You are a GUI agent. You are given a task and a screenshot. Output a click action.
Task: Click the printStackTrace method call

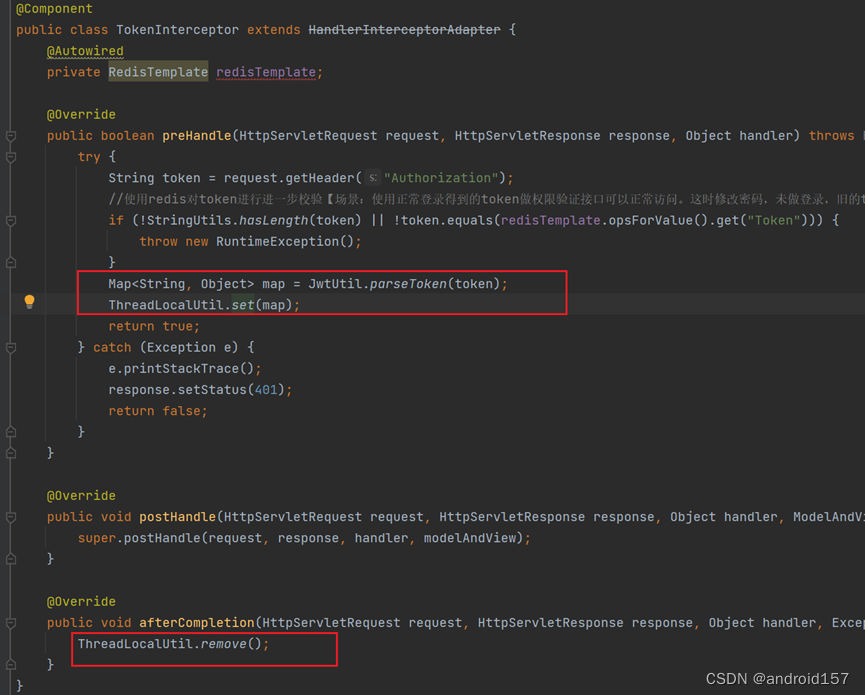(181, 368)
